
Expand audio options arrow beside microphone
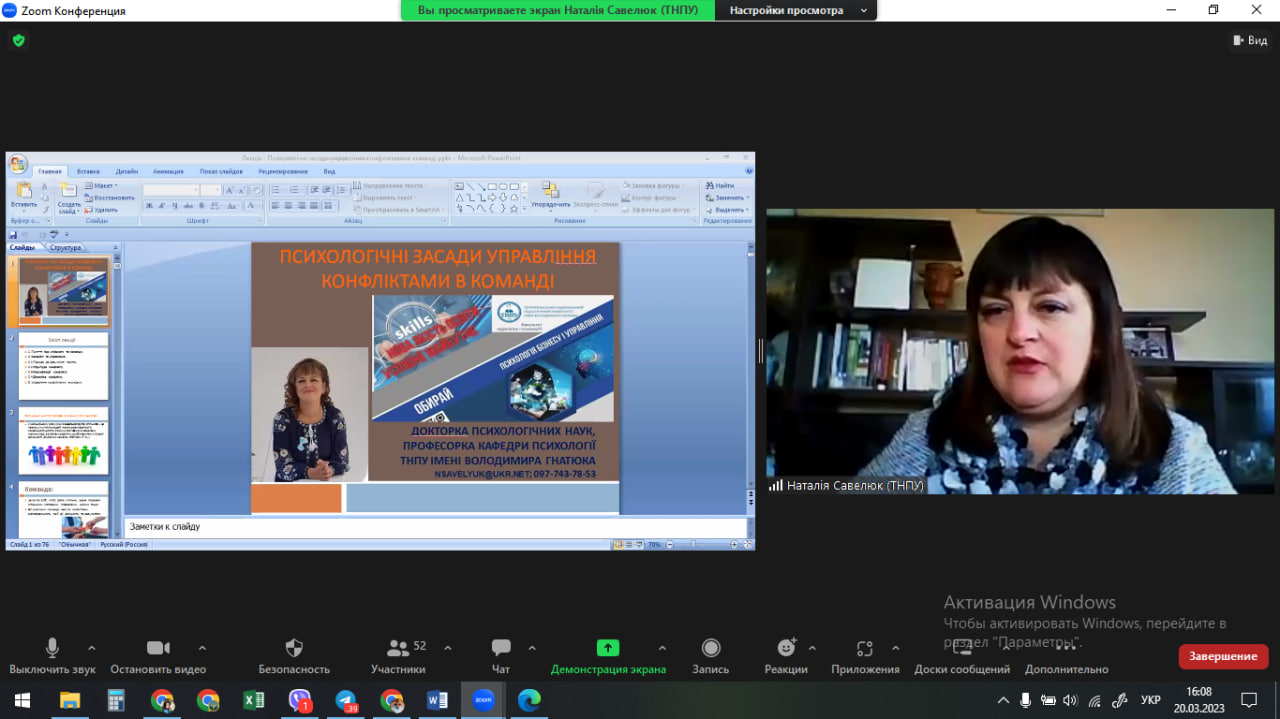coord(92,647)
